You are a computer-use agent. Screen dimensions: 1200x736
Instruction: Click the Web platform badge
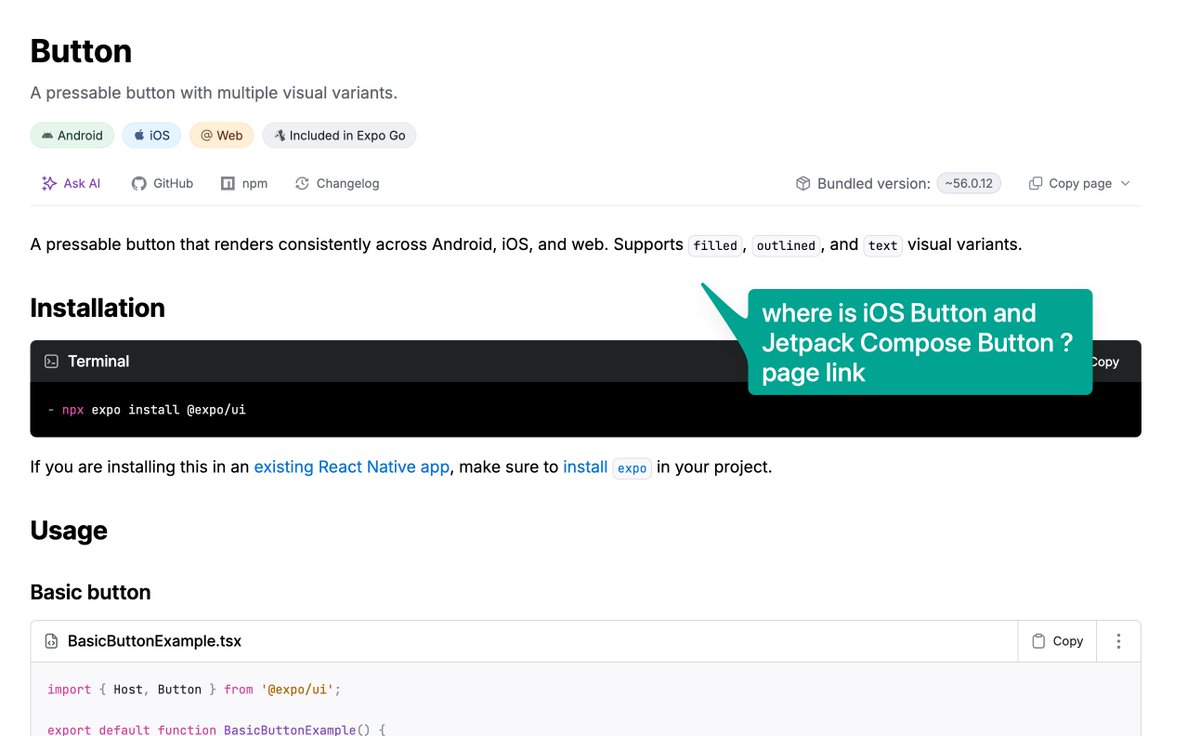[222, 135]
